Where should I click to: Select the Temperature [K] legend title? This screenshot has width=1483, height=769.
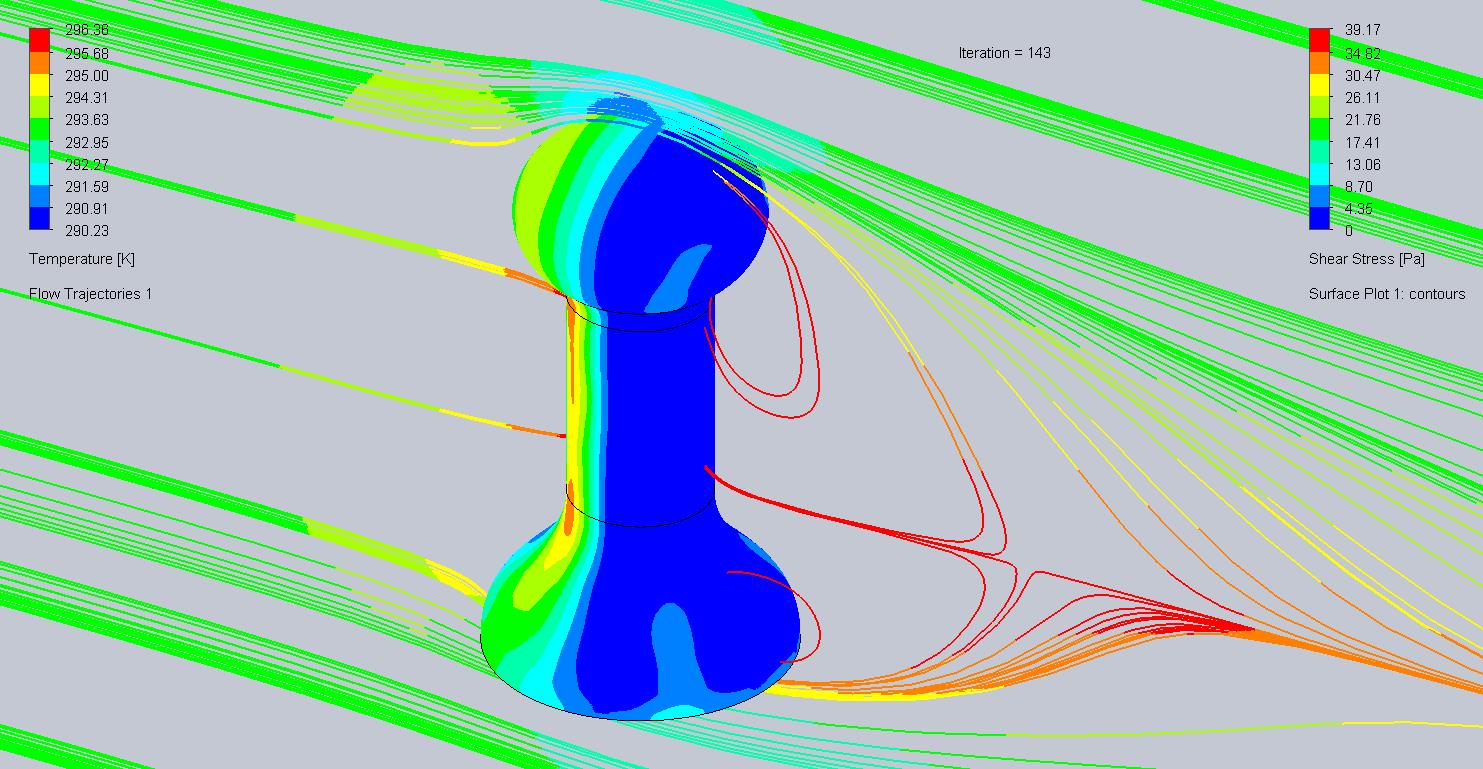click(82, 259)
